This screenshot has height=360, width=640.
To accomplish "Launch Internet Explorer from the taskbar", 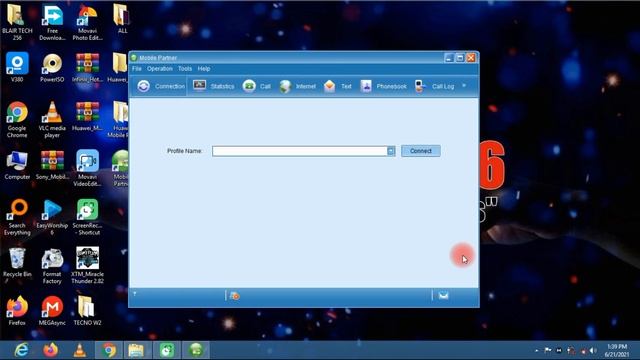I will tap(21, 350).
